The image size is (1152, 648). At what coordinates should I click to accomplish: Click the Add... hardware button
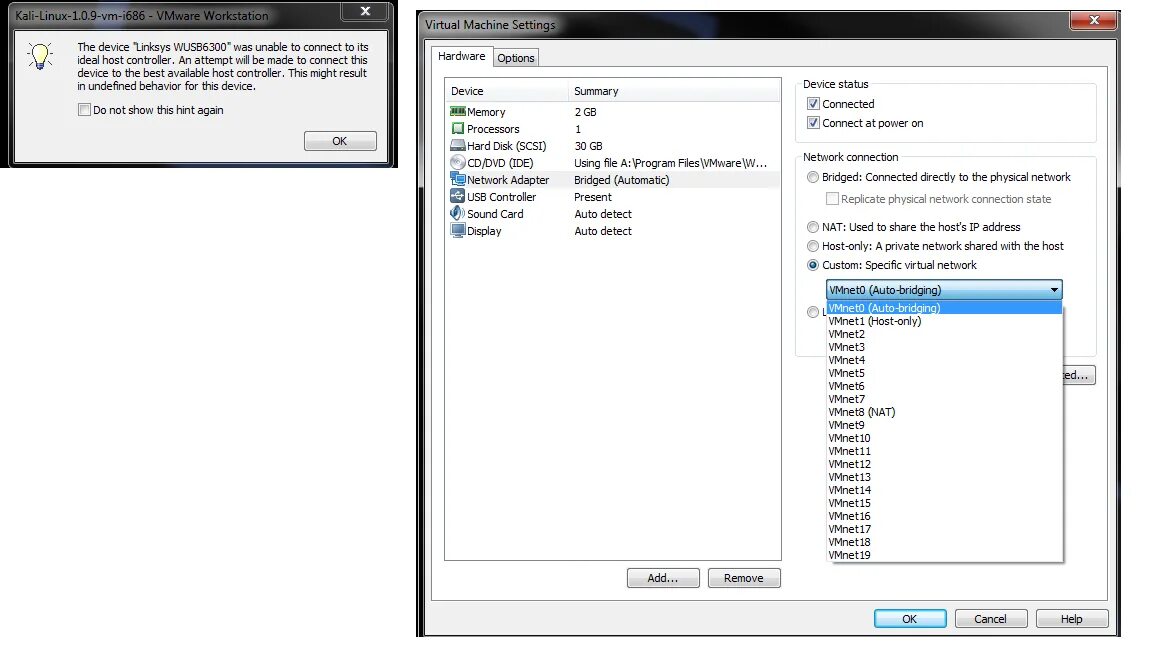(663, 578)
